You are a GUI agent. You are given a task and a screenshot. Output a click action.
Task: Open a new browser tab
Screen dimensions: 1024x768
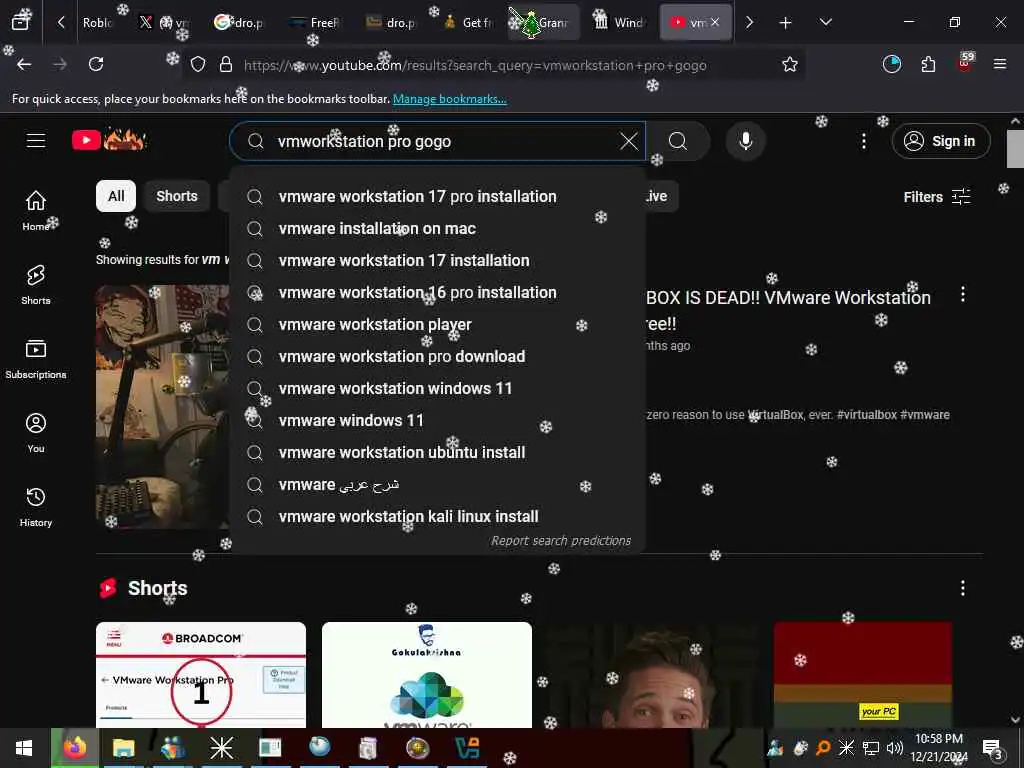[785, 23]
